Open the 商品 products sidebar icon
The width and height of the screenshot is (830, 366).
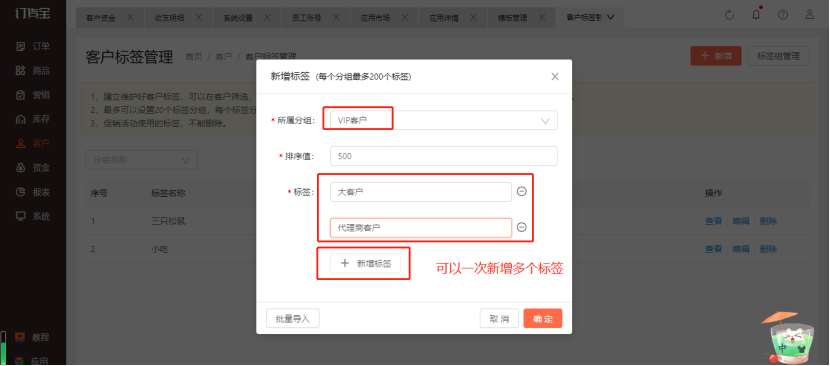click(x=21, y=70)
